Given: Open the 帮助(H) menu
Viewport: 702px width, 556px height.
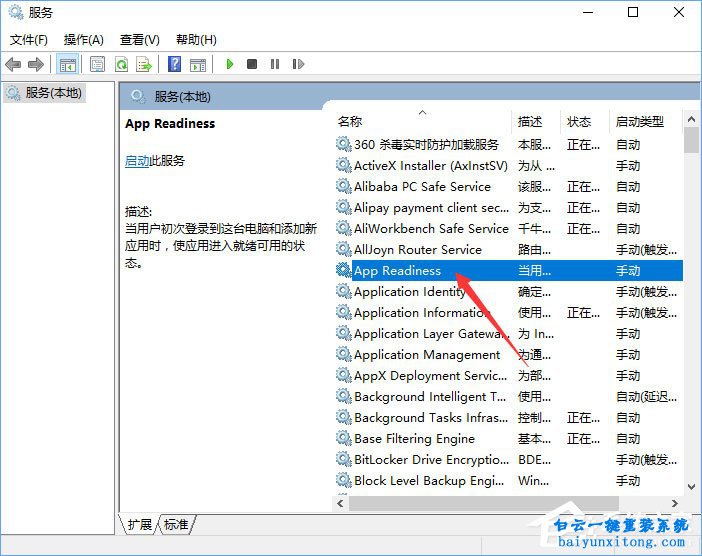Looking at the screenshot, I should click(196, 40).
